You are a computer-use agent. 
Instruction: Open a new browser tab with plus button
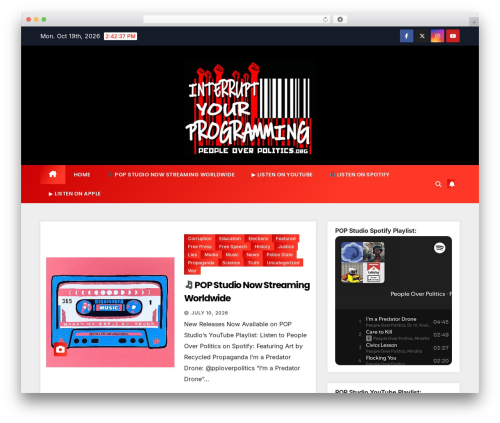pyautogui.click(x=474, y=22)
